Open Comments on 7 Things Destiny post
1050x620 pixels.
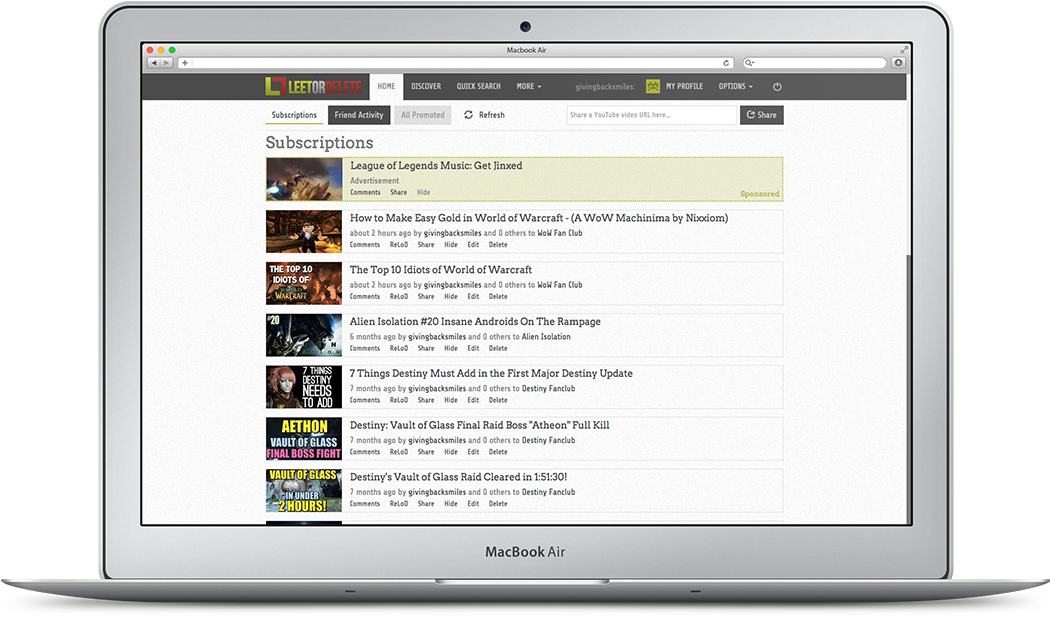click(x=364, y=400)
